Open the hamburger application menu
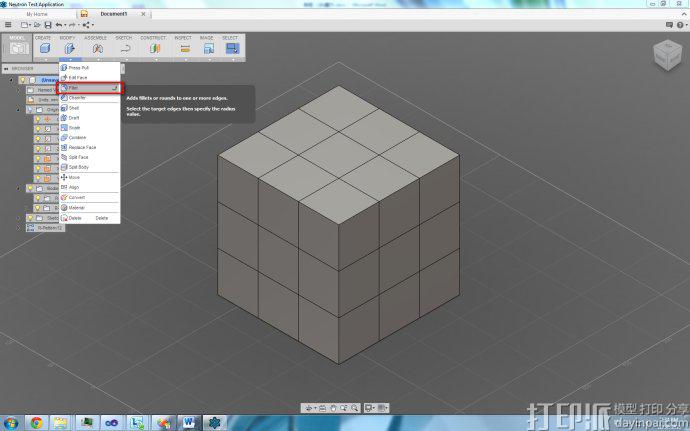The width and height of the screenshot is (690, 431). click(x=8, y=25)
